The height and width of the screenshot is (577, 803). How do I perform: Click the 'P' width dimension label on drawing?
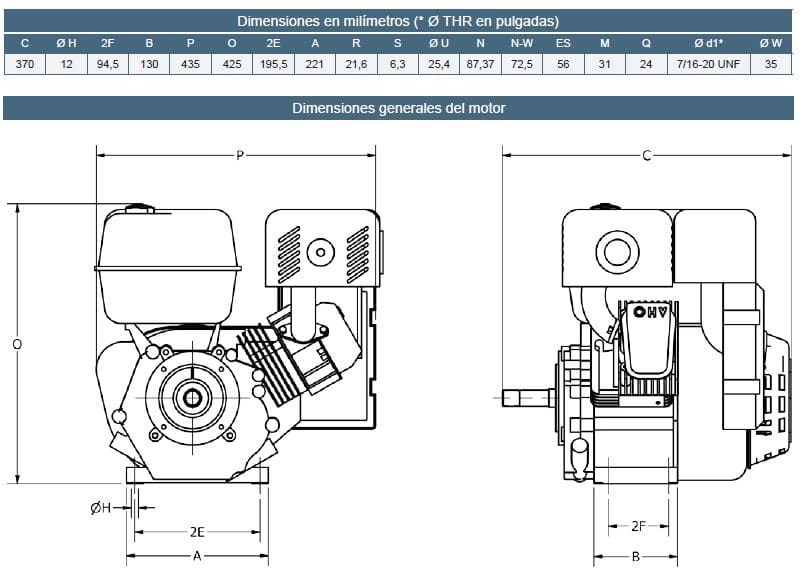(240, 155)
